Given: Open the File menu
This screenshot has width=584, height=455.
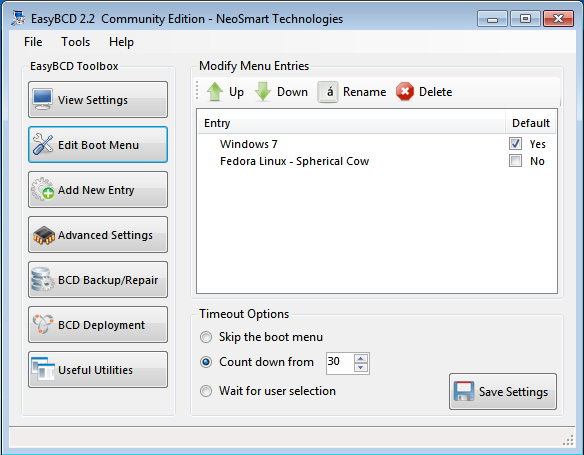Looking at the screenshot, I should 33,42.
